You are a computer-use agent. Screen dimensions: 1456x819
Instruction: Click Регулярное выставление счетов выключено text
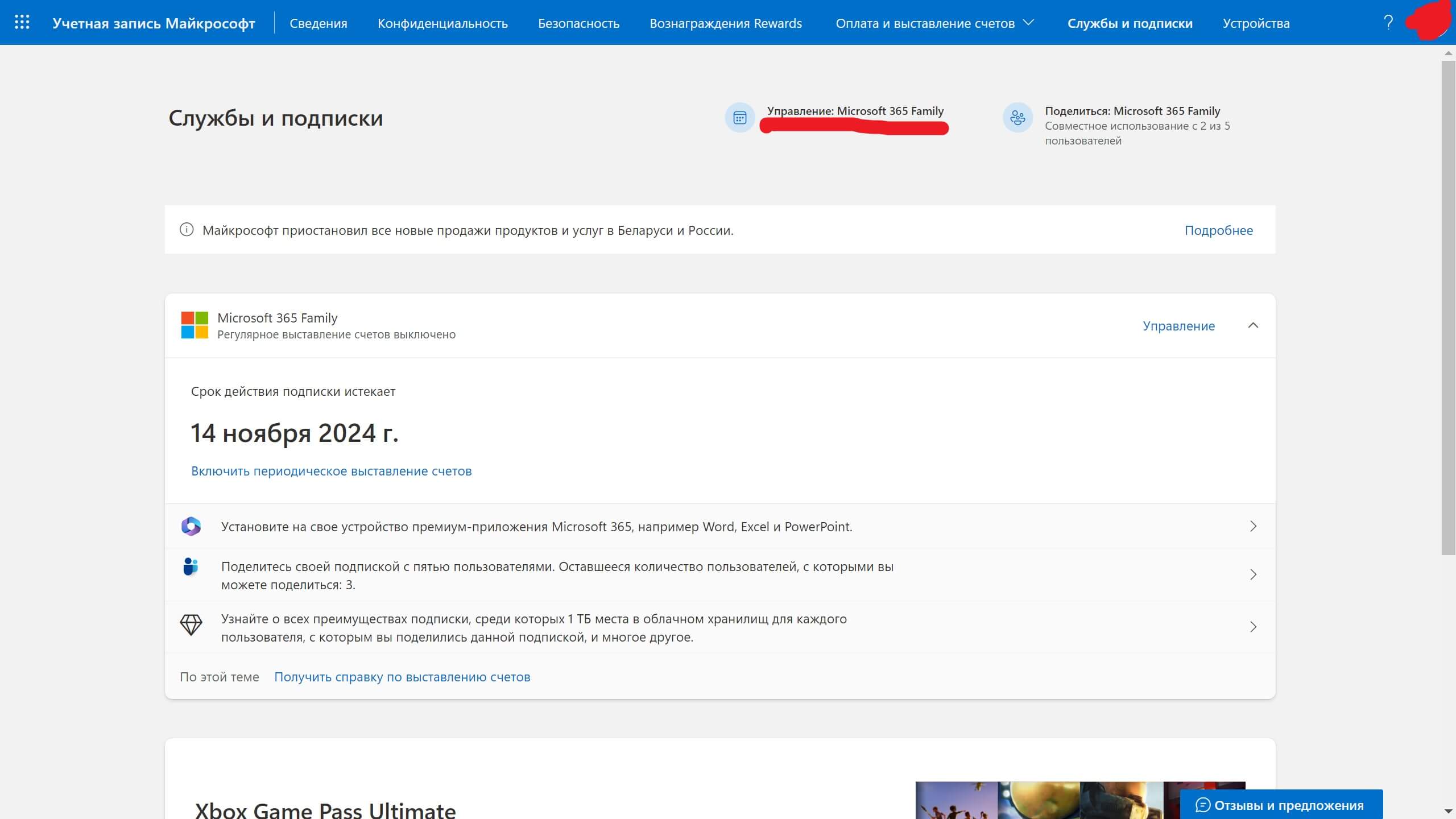pyautogui.click(x=336, y=335)
